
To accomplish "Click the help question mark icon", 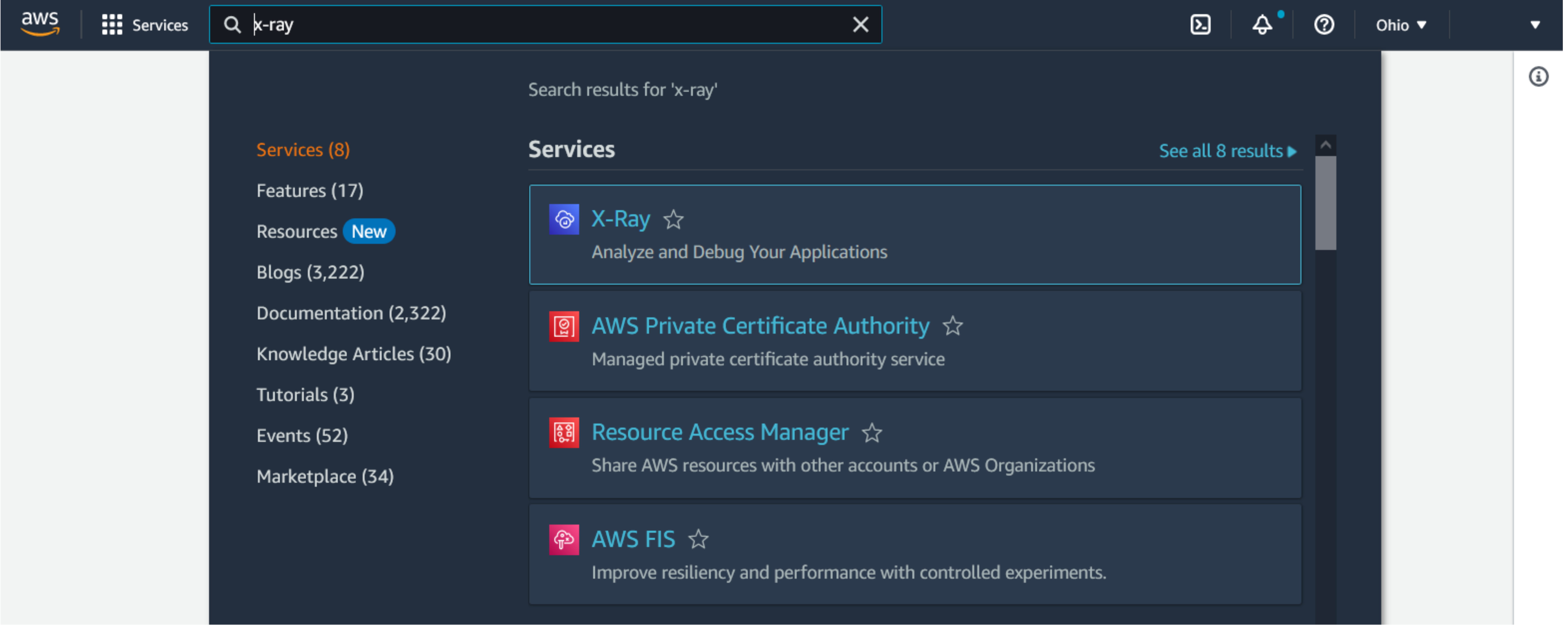I will [1323, 25].
